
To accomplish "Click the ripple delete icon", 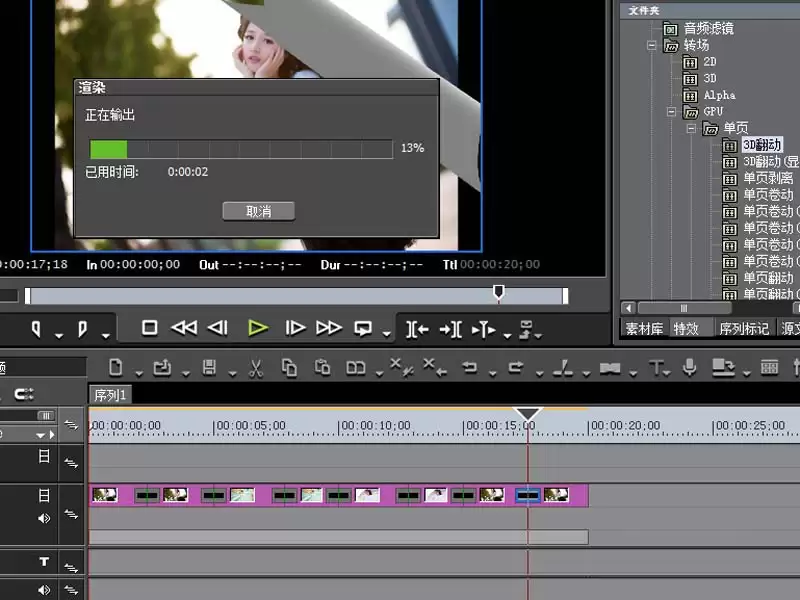I will click(435, 367).
